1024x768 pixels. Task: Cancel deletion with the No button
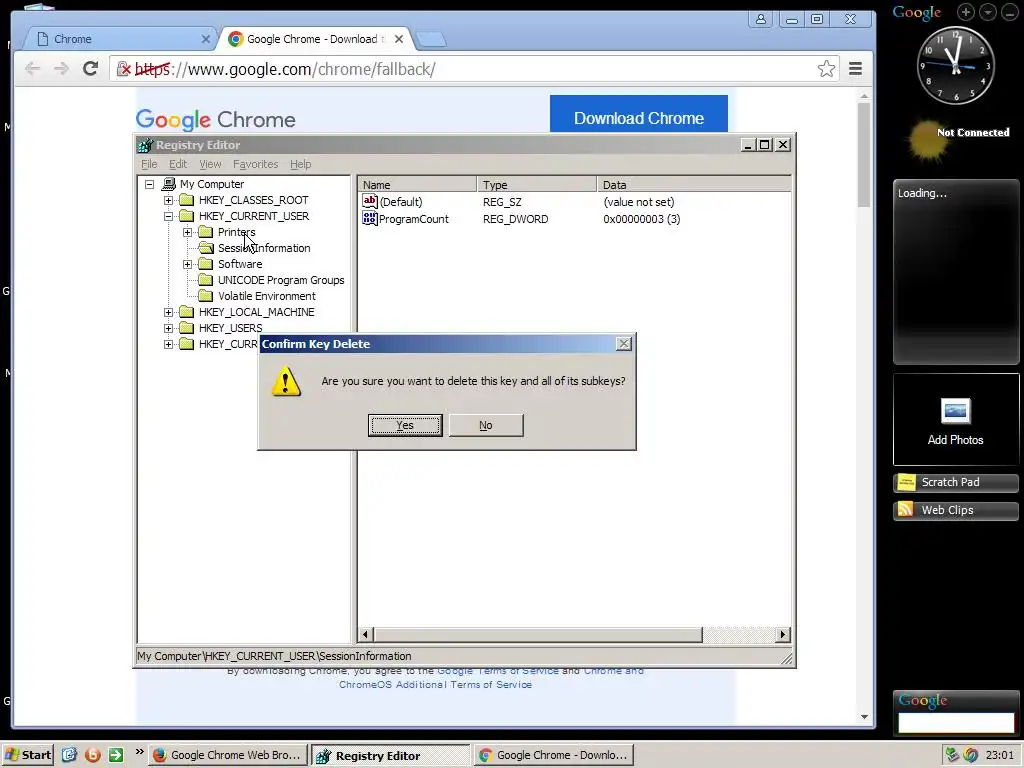[486, 425]
